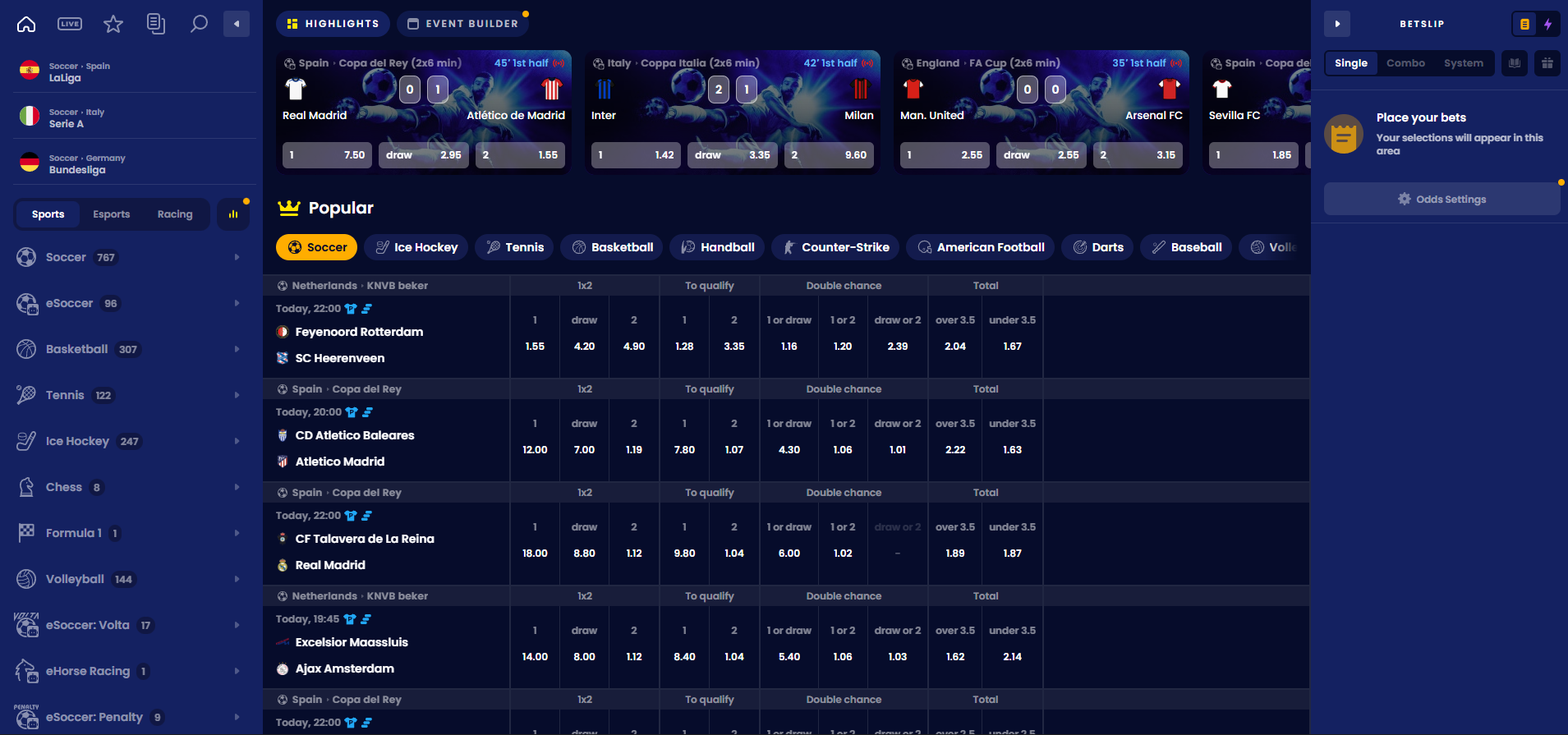This screenshot has height=735, width=1568.
Task: Expand the Volleyball sidebar category
Action: [x=131, y=579]
